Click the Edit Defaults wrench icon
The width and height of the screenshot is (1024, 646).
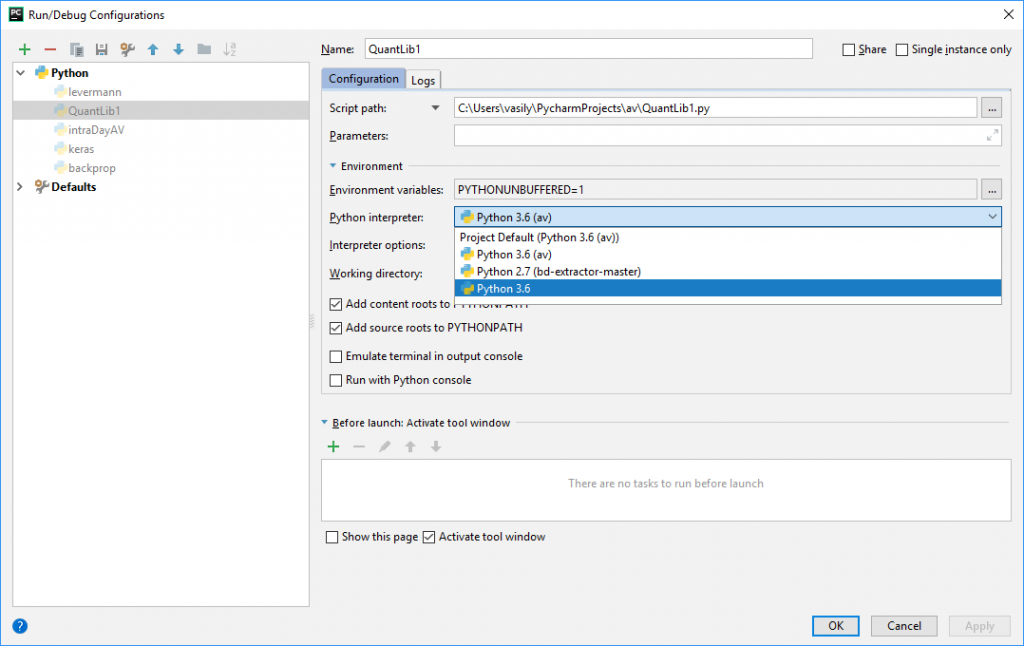point(127,49)
